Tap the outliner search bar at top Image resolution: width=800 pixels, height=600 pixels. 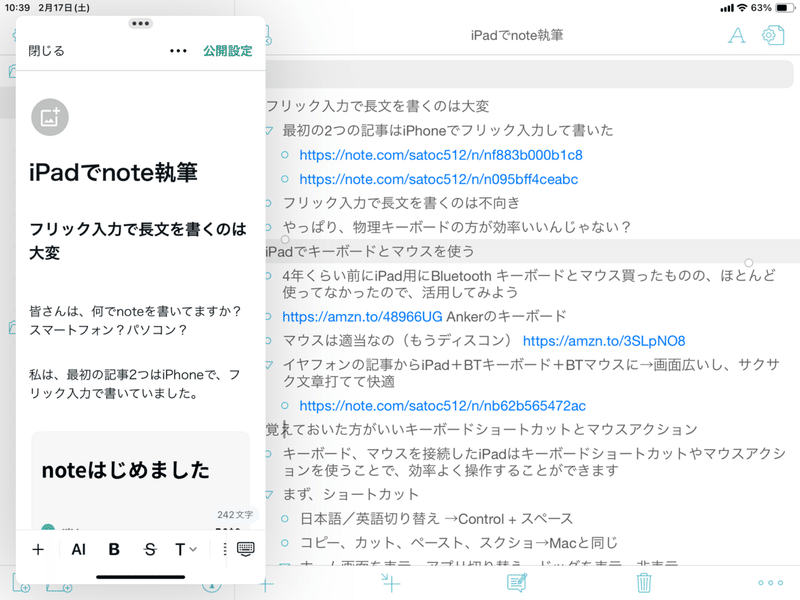coord(530,74)
